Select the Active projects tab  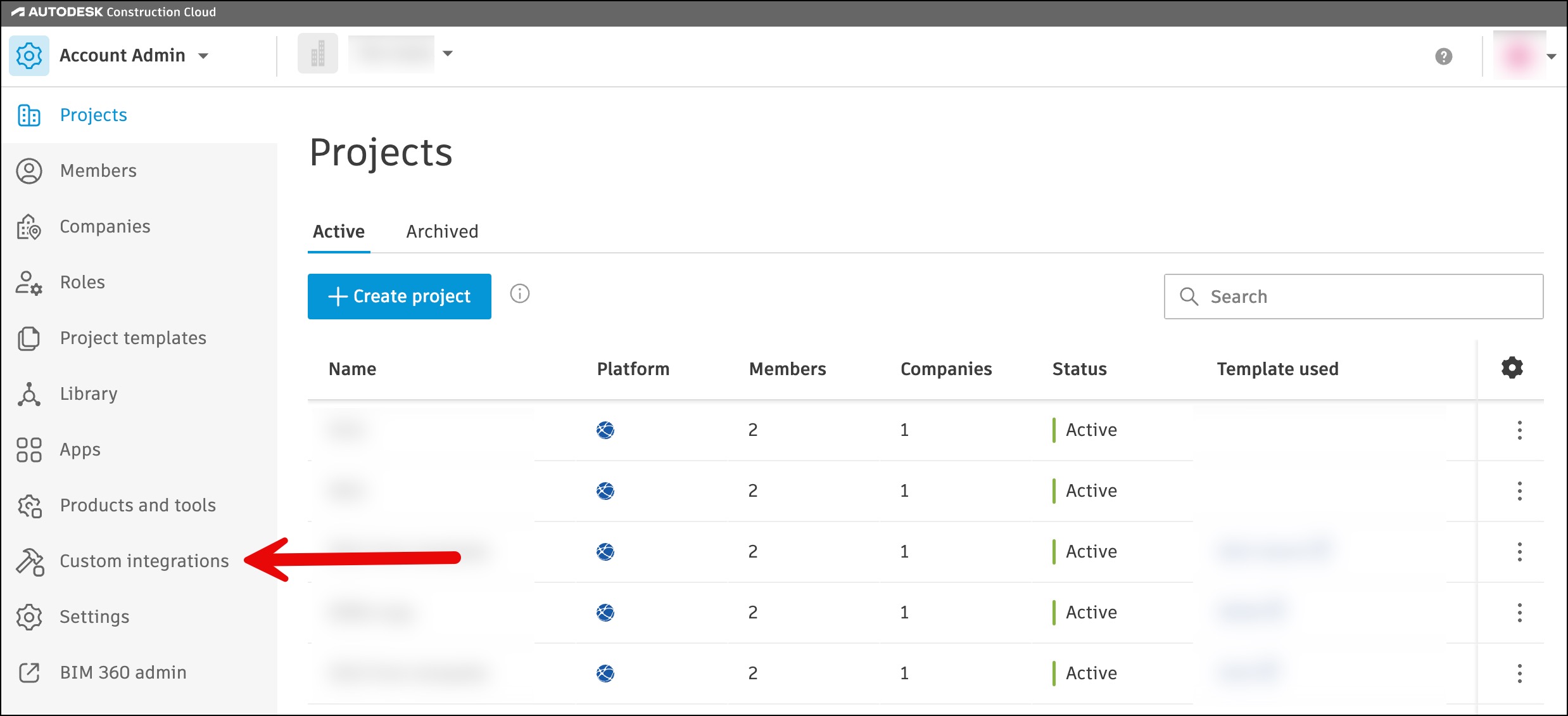339,232
